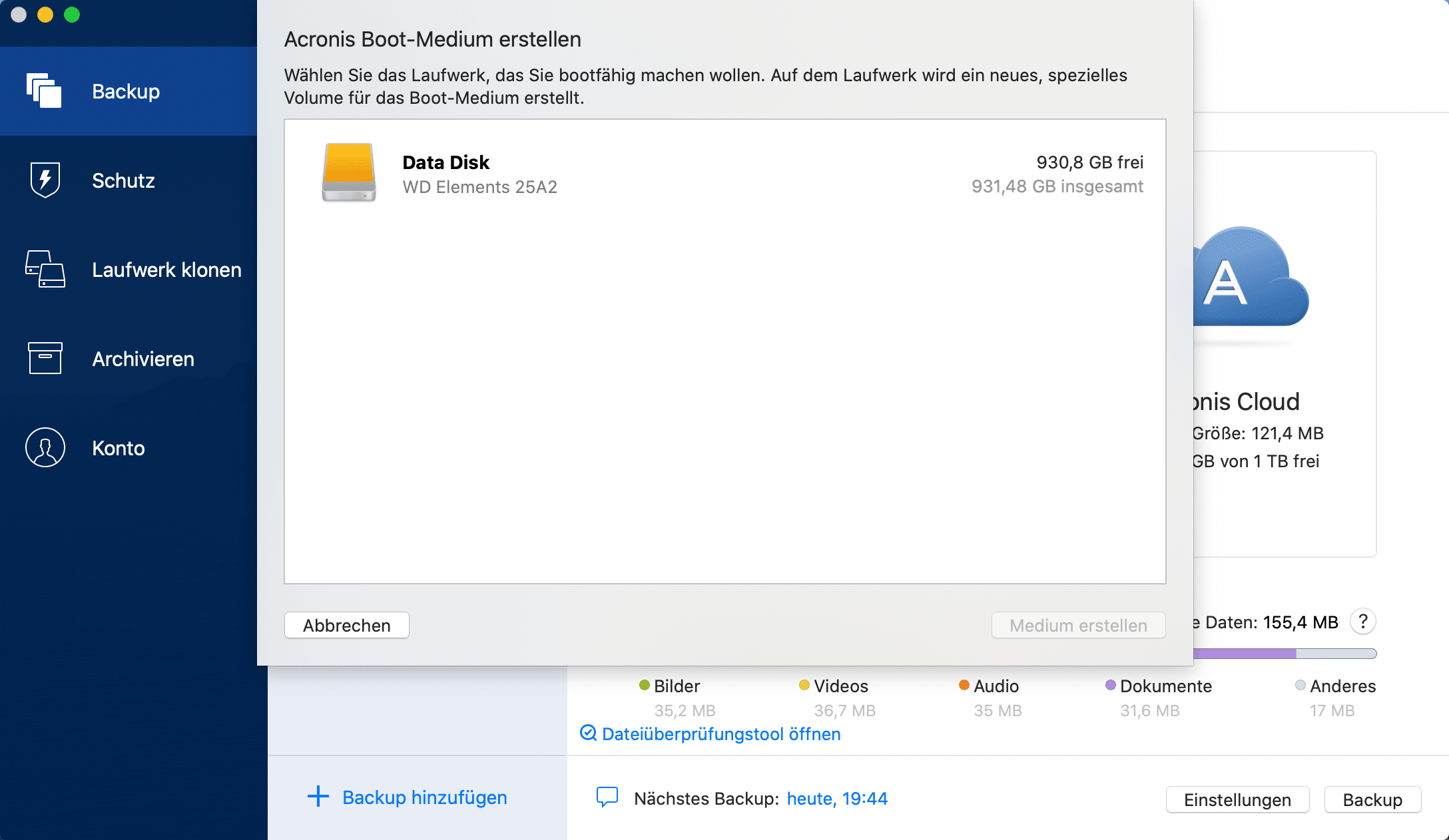Open the Schutz section
The height and width of the screenshot is (840, 1449).
coord(123,180)
